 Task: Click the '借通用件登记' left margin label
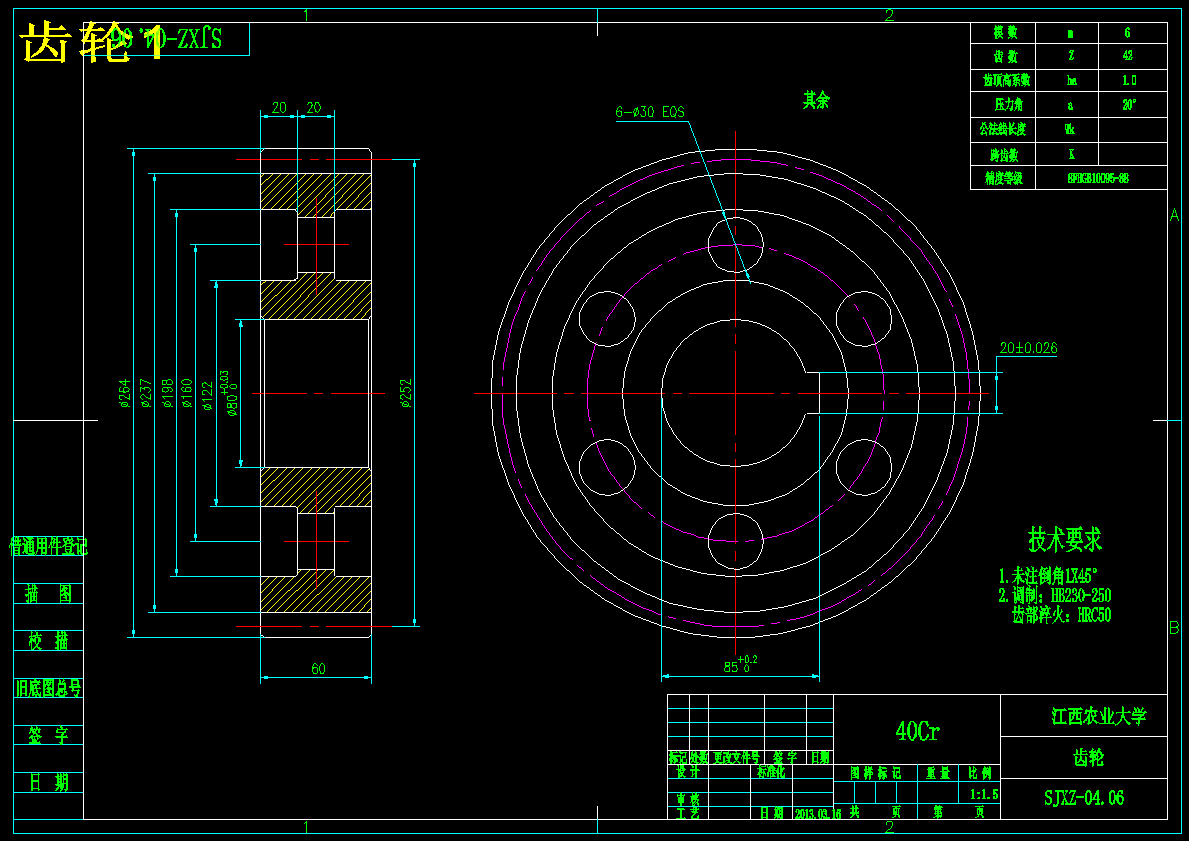click(49, 546)
